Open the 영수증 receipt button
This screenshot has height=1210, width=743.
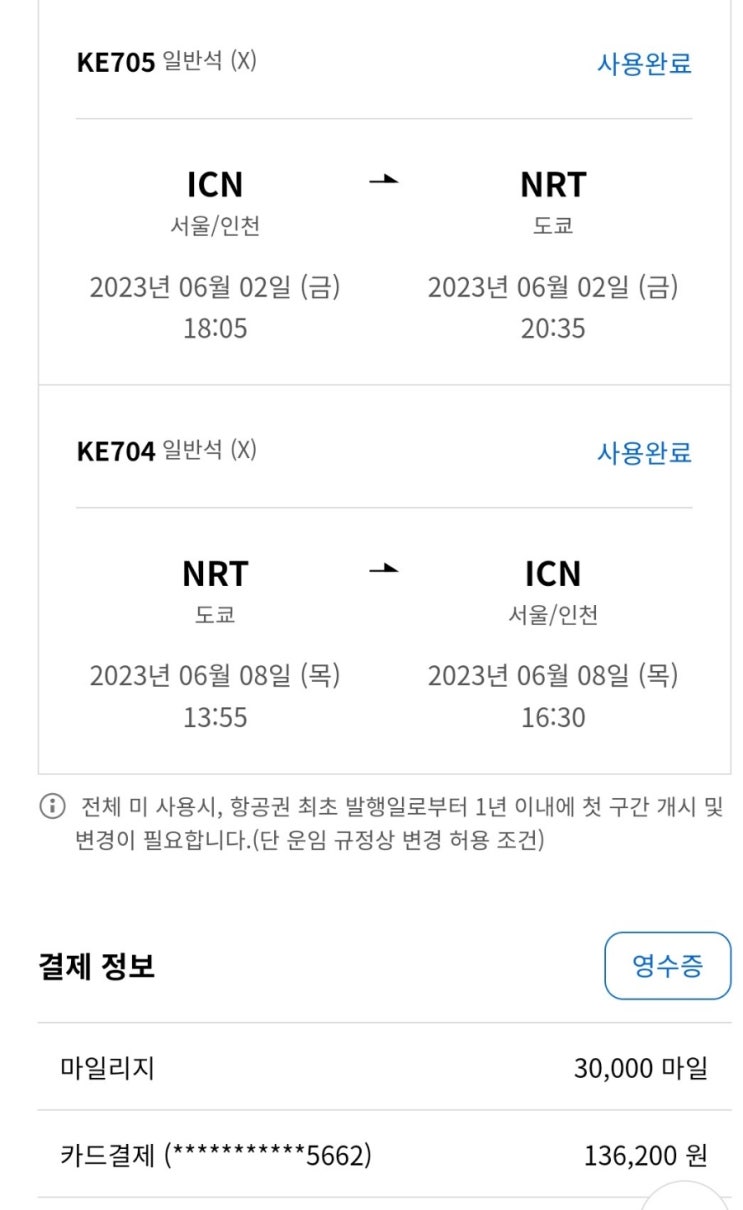point(667,966)
